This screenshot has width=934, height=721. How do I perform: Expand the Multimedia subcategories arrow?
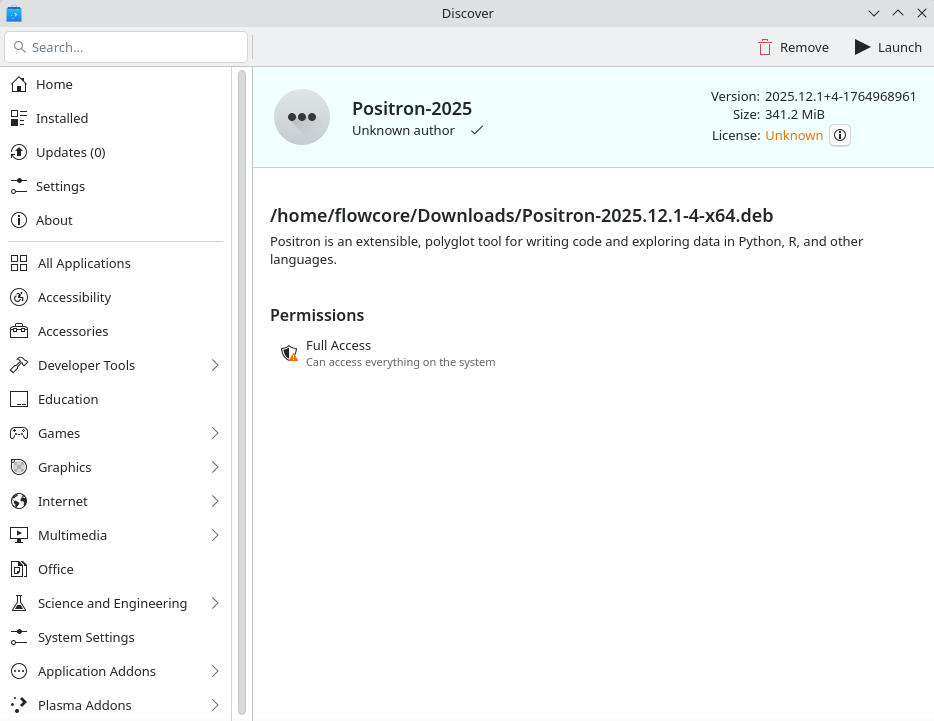(215, 535)
